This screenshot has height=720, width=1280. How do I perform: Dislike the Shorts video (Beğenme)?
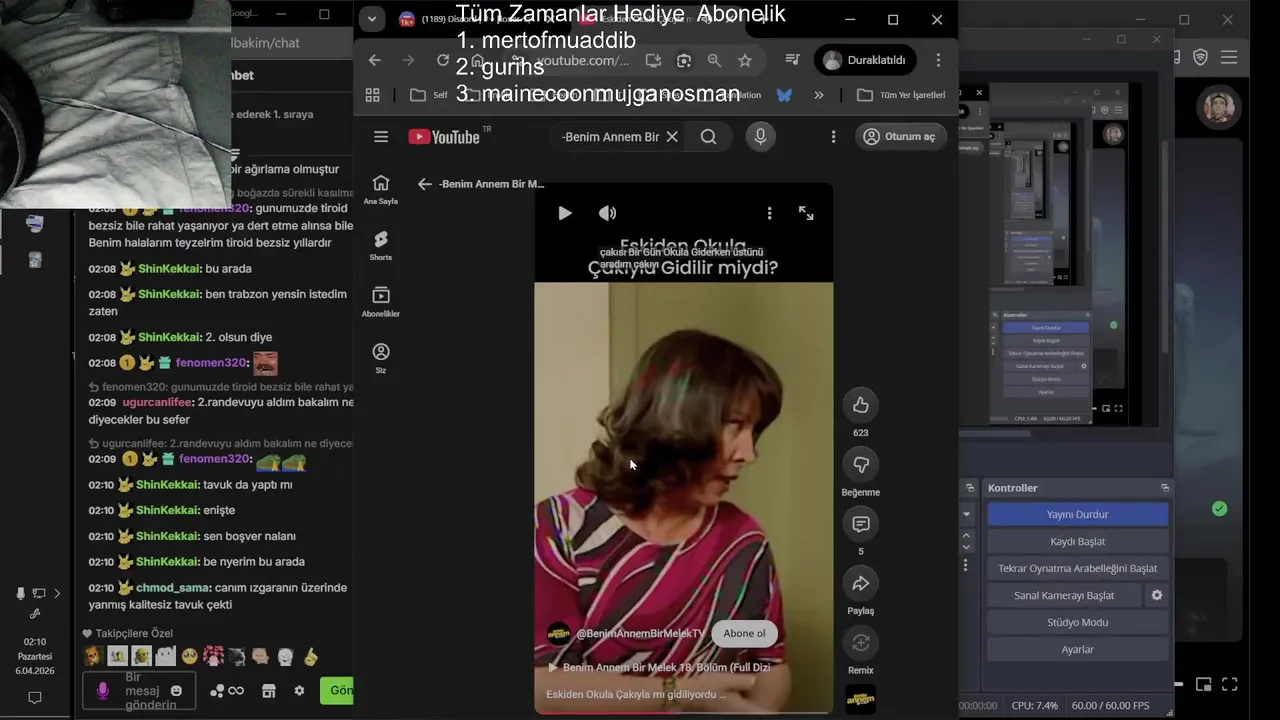point(860,464)
